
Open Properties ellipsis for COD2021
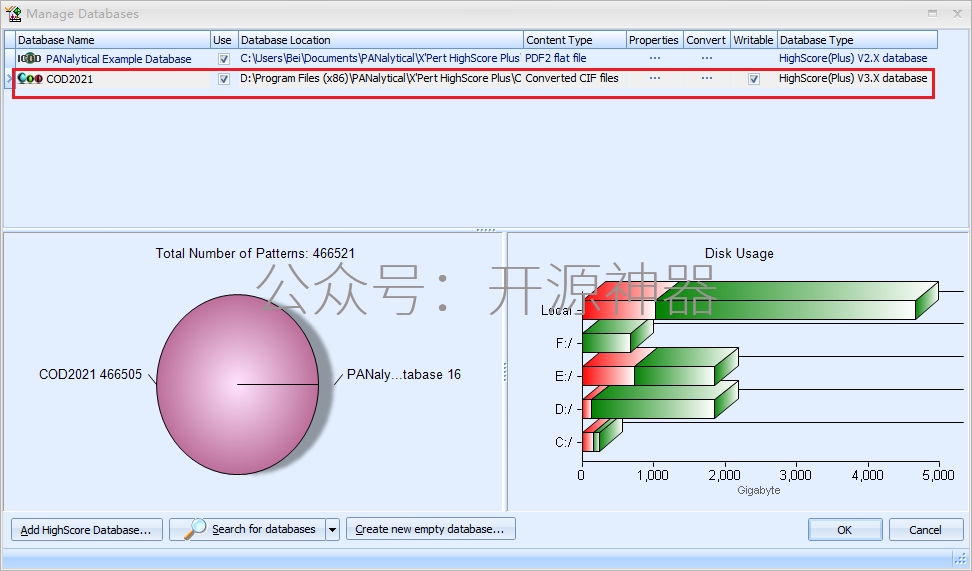[655, 78]
